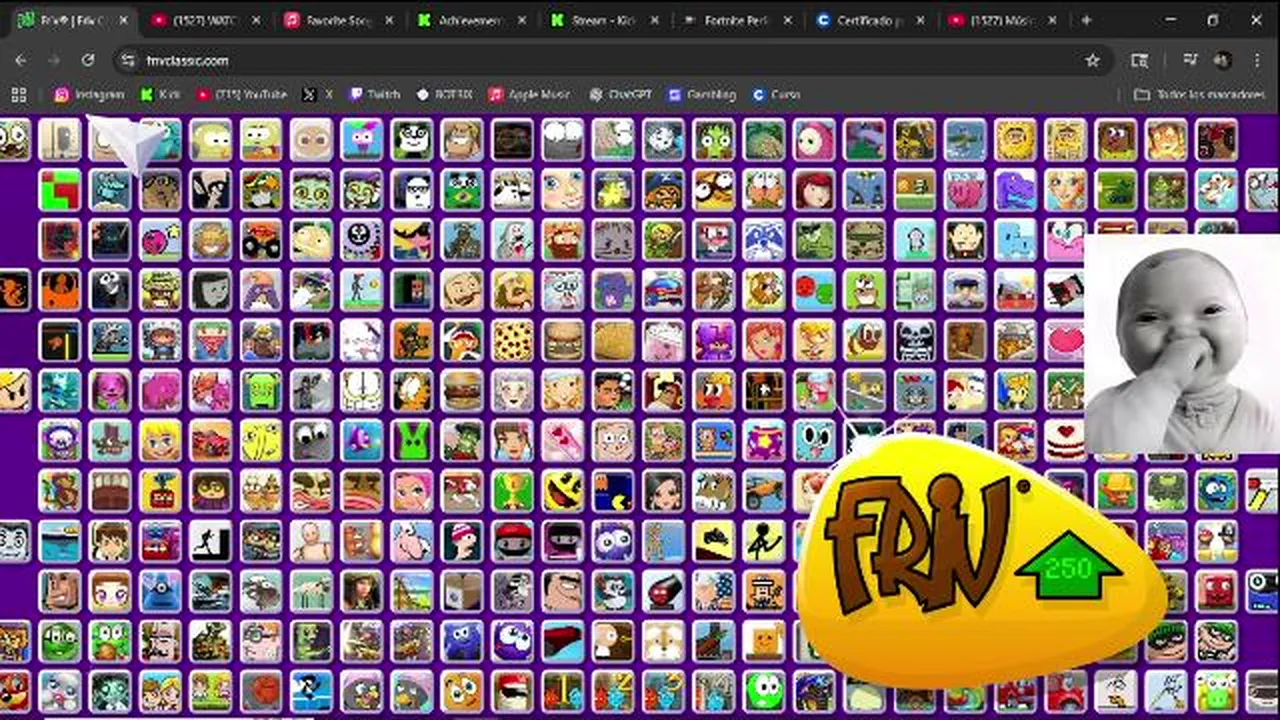The width and height of the screenshot is (1280, 720).
Task: Open the Kick bookmark
Action: pos(160,94)
